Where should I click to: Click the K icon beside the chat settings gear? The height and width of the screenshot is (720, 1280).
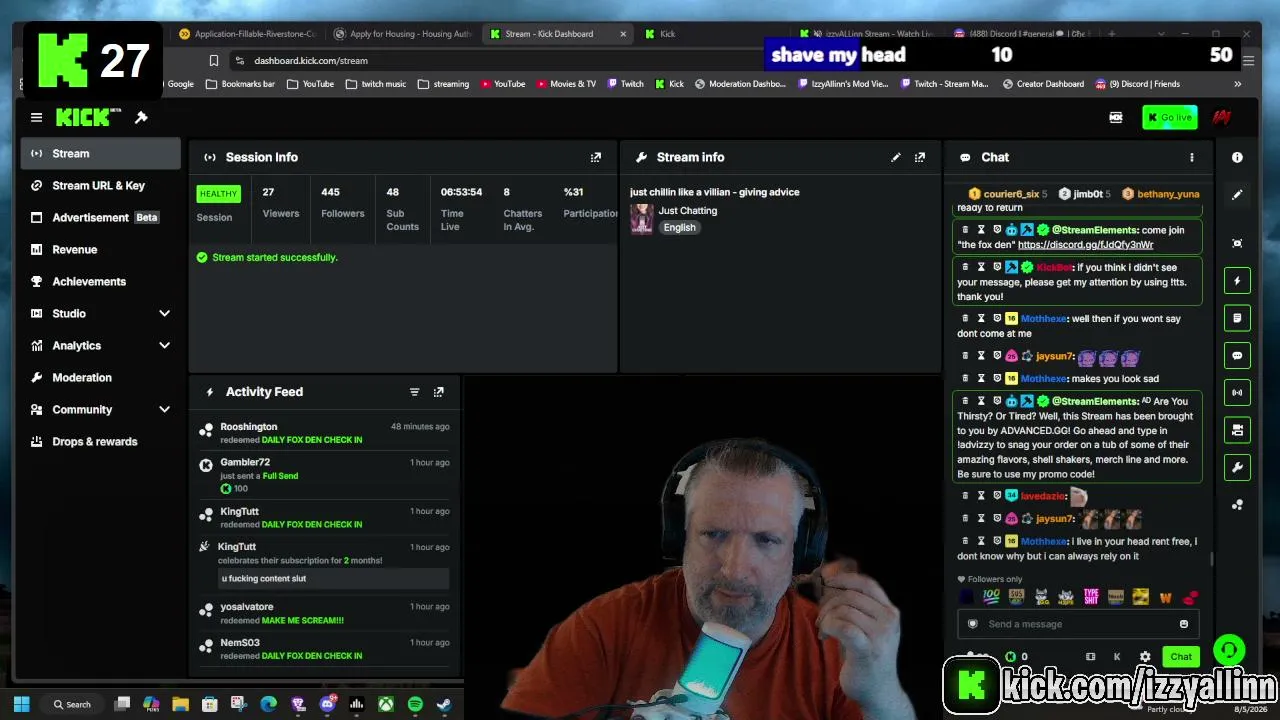coord(1117,657)
